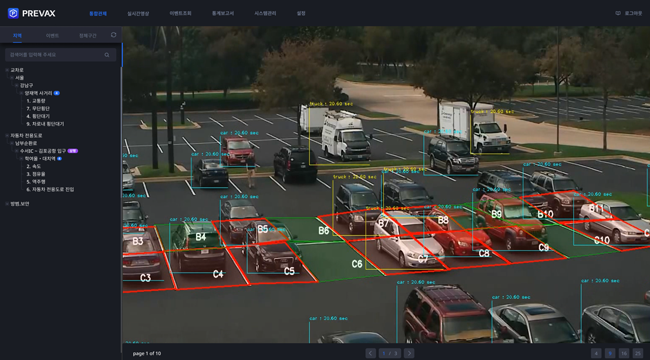Select the 4-view grid layout button
The width and height of the screenshot is (650, 360).
click(596, 353)
